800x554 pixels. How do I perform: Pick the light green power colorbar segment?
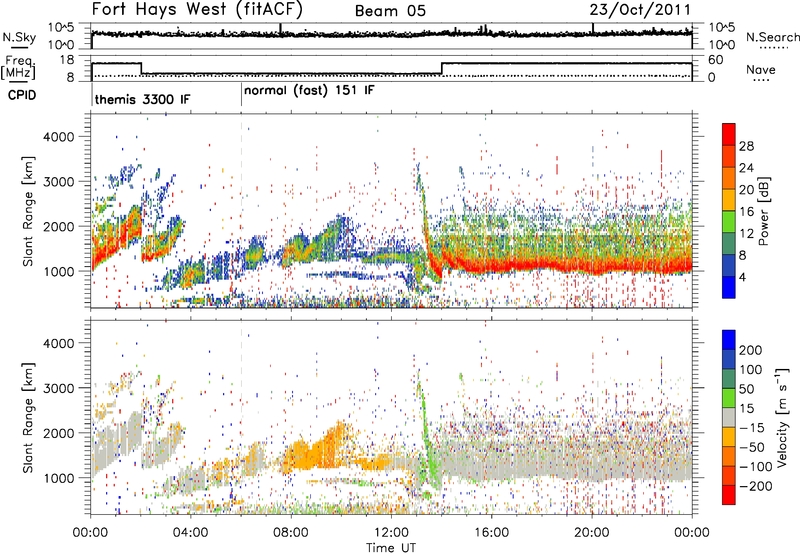click(729, 222)
